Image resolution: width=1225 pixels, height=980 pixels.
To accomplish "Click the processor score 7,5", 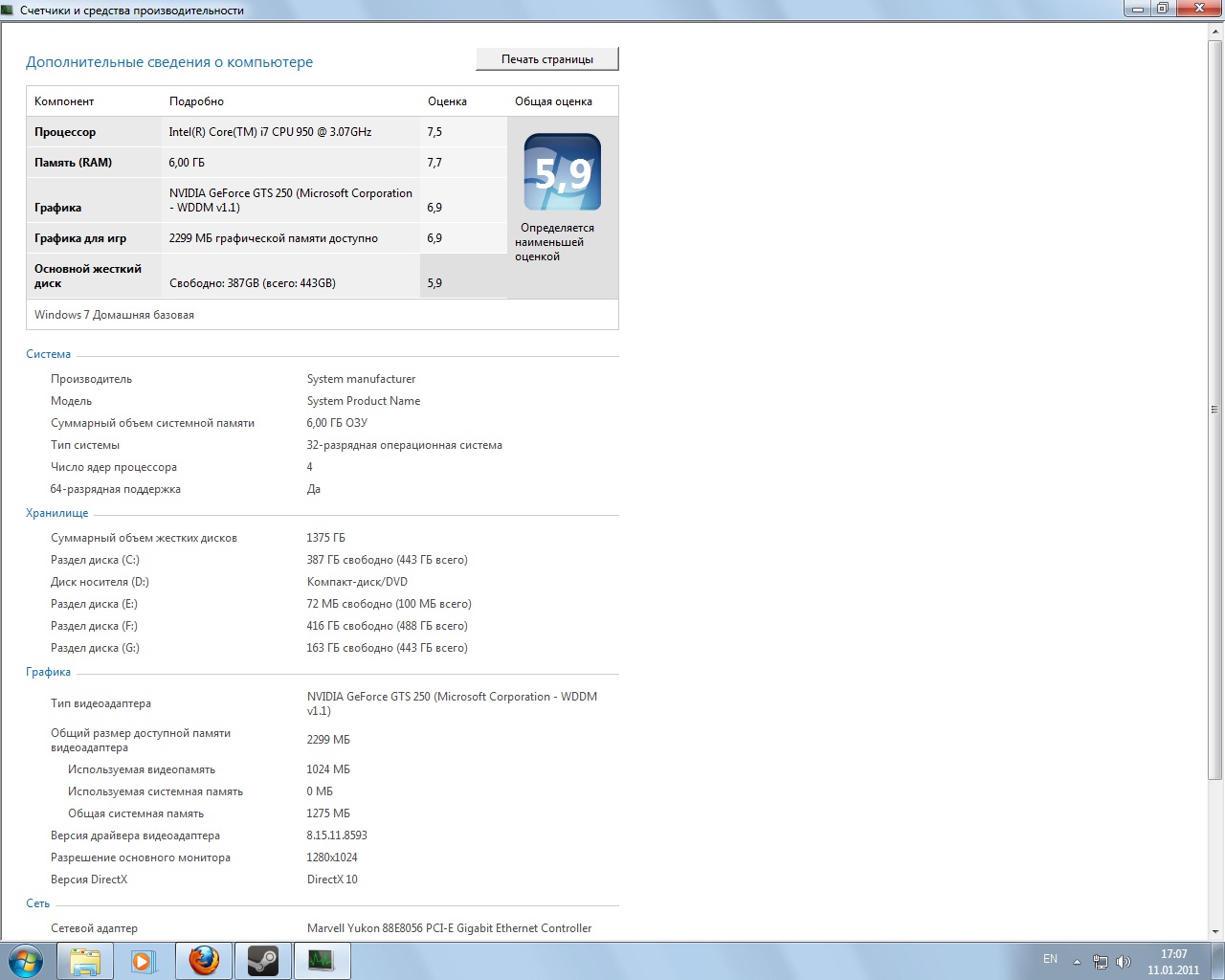I will coord(434,132).
